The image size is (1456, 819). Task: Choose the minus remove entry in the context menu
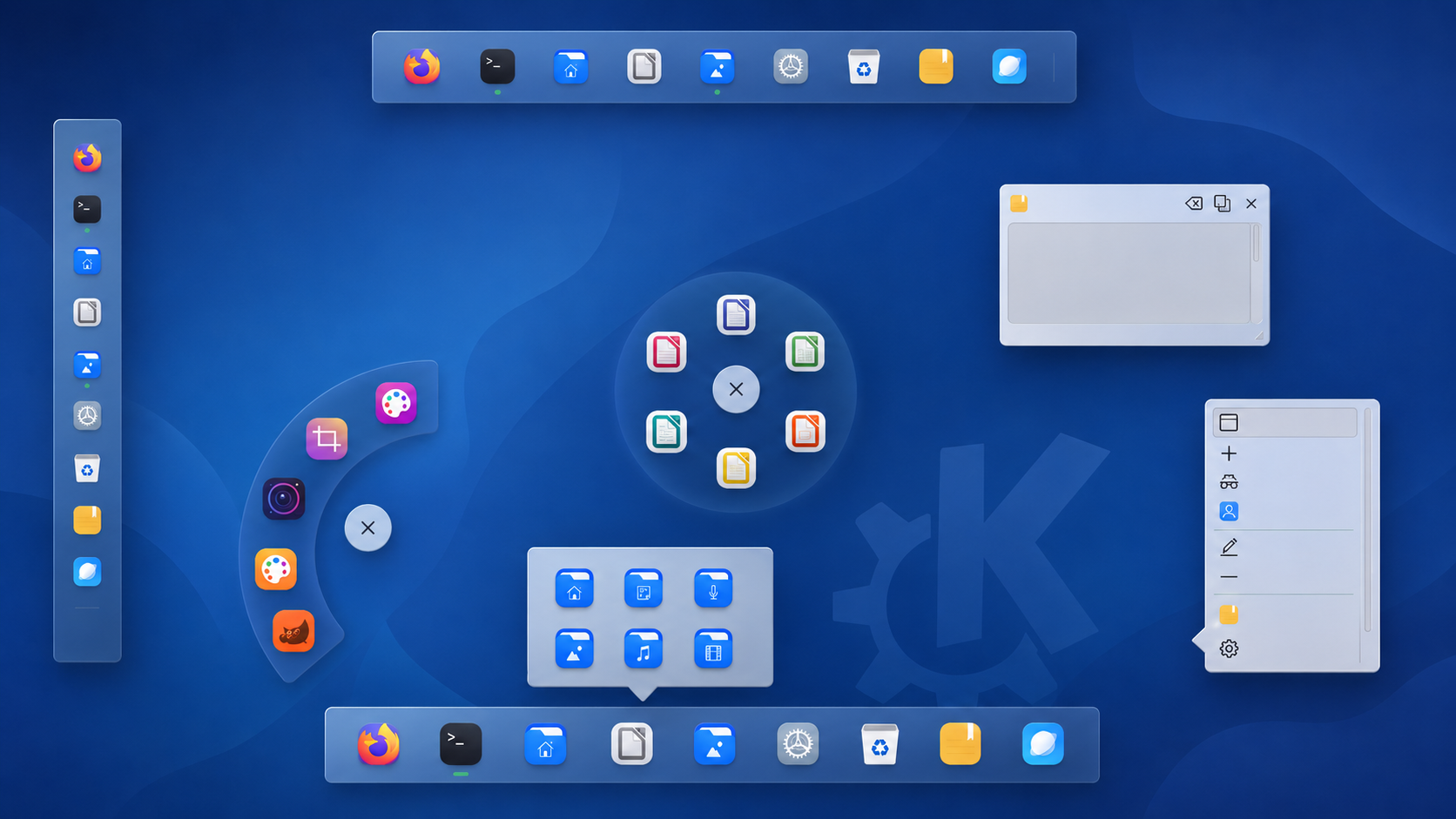[1229, 577]
